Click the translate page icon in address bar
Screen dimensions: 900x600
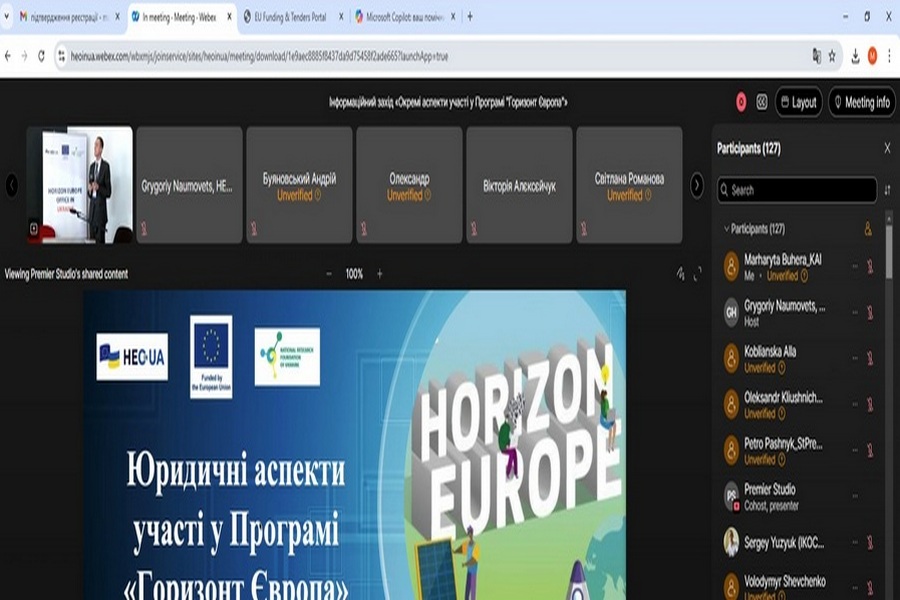tap(816, 56)
